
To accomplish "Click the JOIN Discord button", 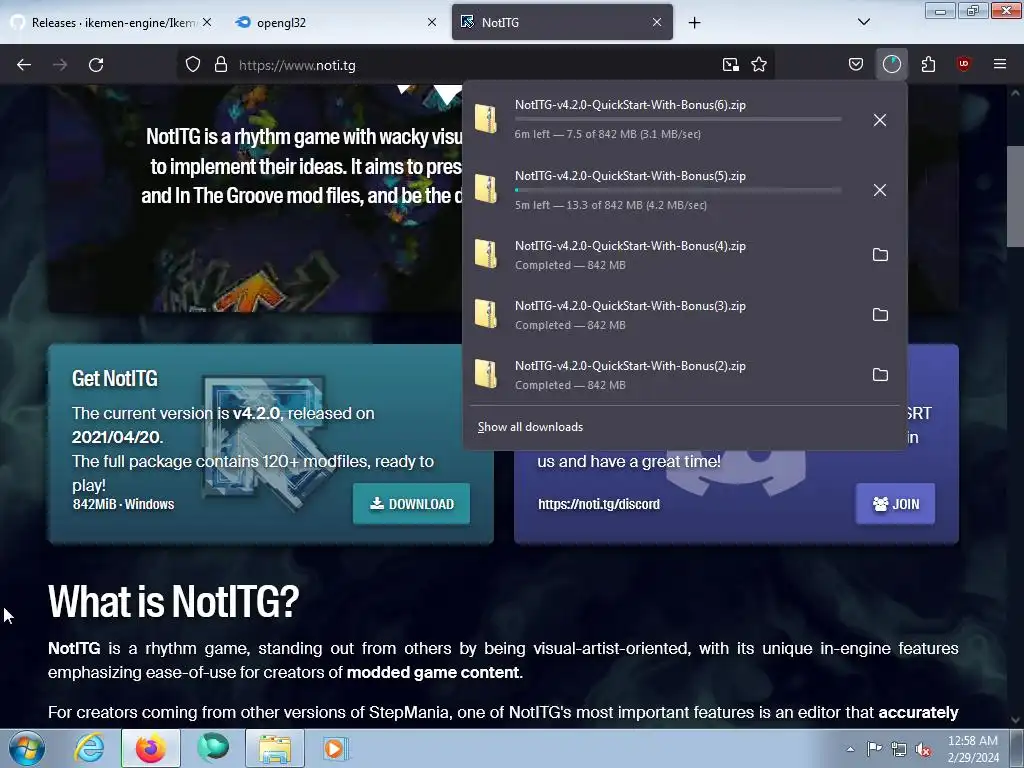I will point(895,504).
